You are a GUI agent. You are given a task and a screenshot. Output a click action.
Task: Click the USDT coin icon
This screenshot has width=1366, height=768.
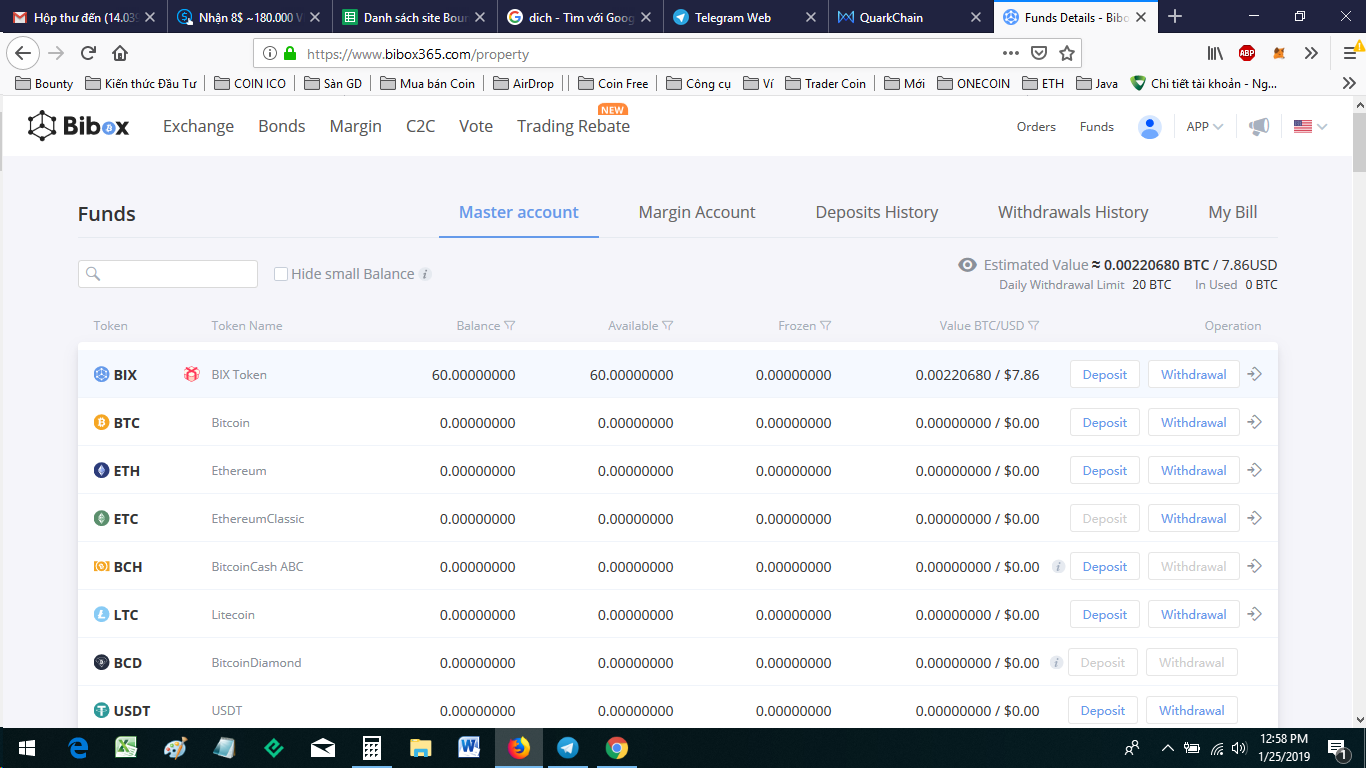click(101, 711)
